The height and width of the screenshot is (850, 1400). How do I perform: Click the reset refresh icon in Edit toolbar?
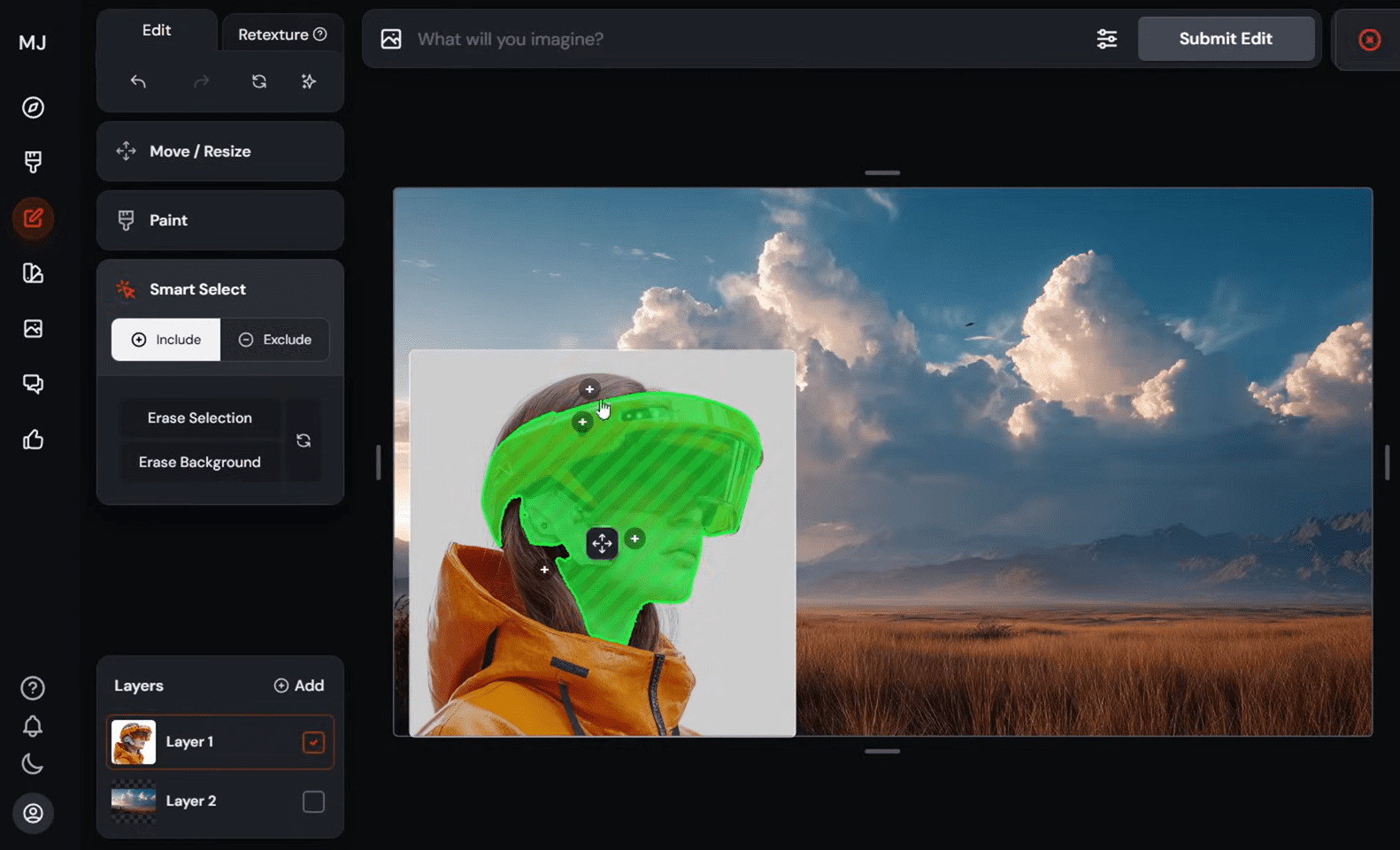pos(258,81)
